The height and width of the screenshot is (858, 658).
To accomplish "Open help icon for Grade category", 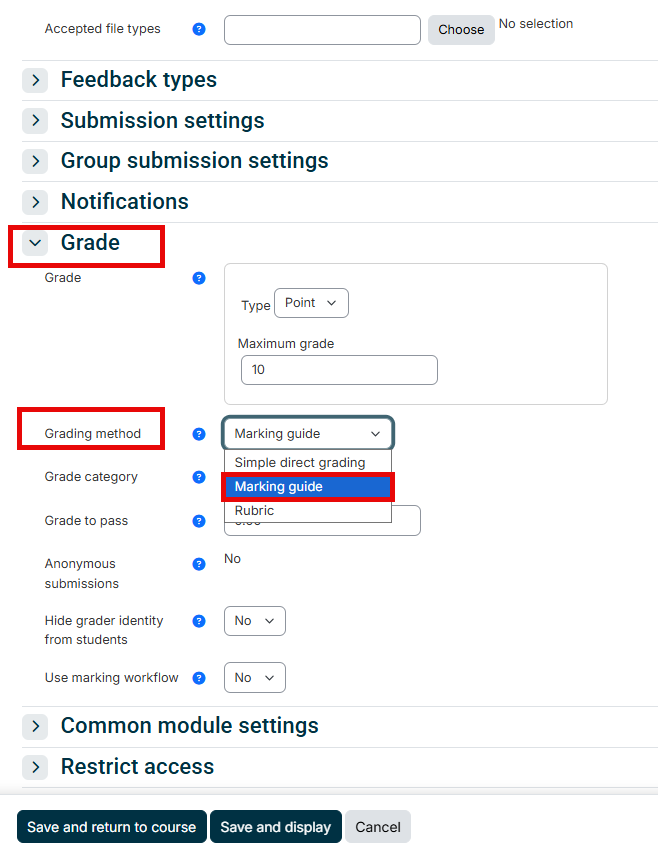I will pos(199,477).
